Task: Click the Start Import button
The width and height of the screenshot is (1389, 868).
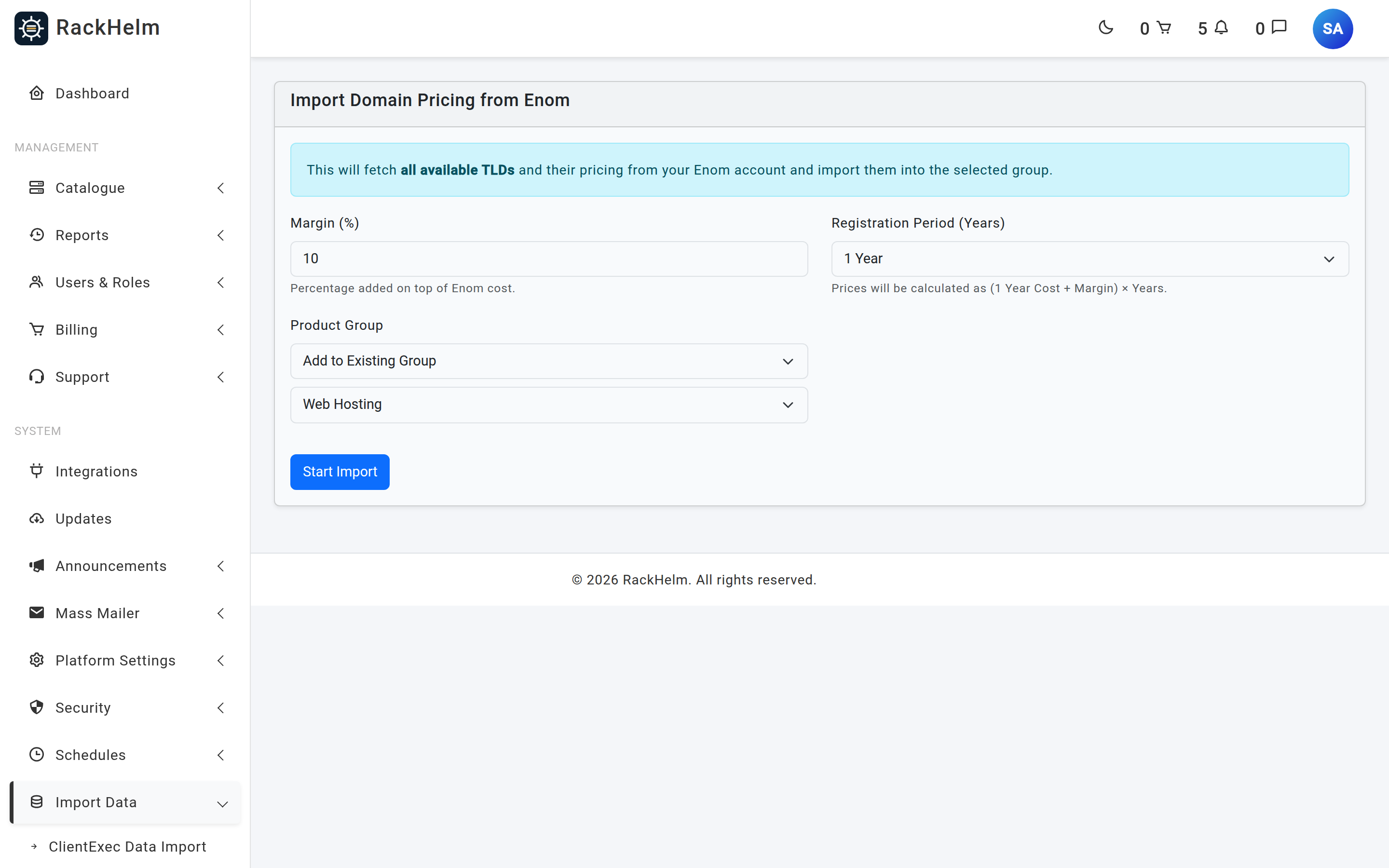Action: tap(340, 472)
